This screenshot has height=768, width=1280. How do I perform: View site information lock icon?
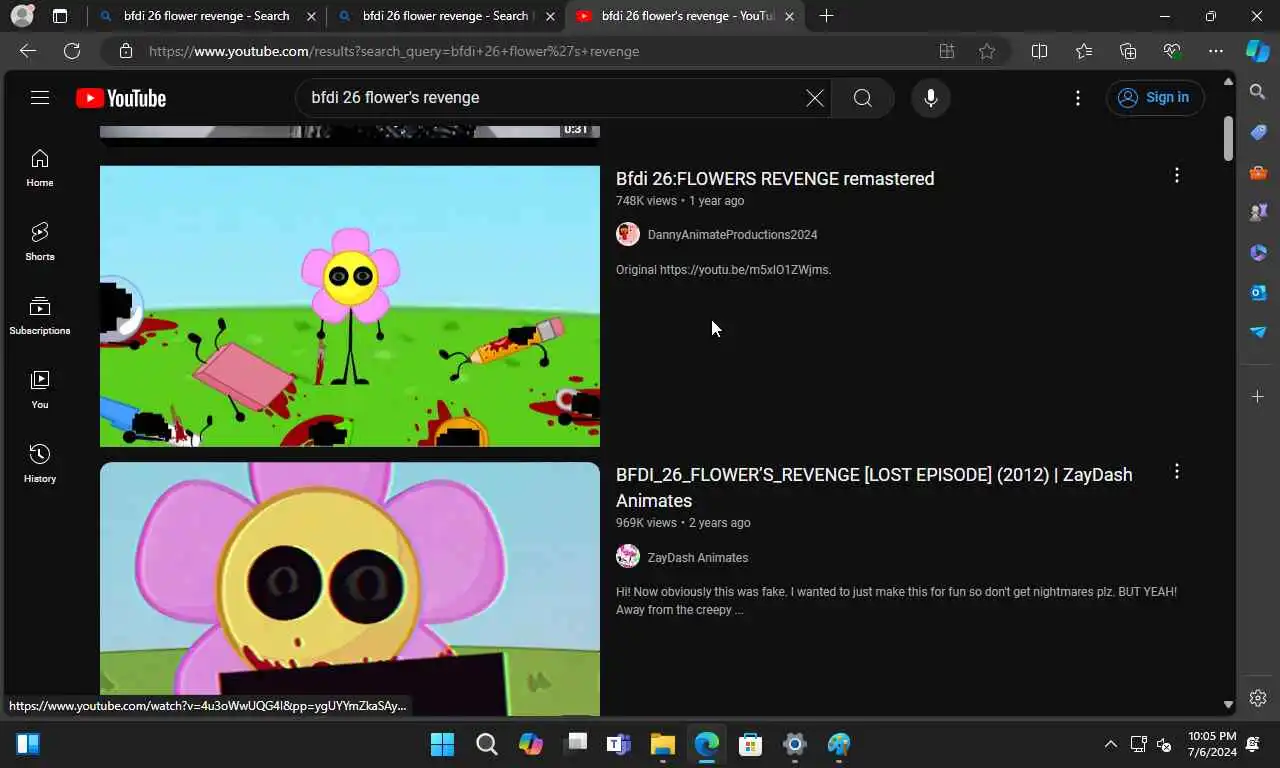[125, 51]
